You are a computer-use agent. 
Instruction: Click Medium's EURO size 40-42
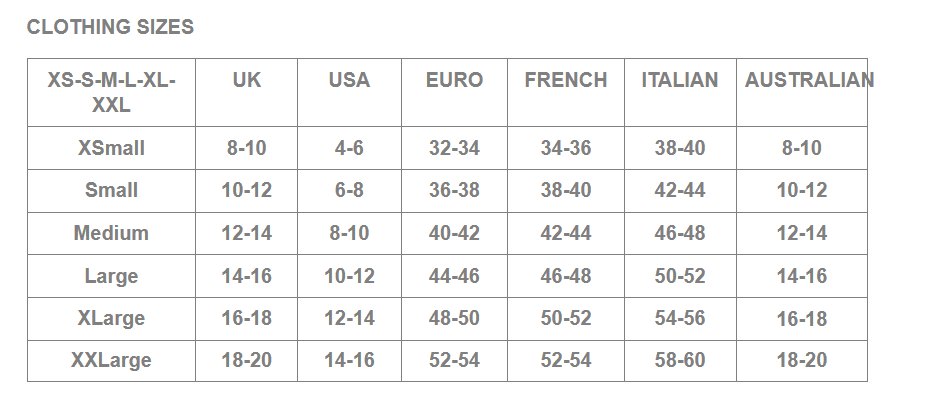click(x=454, y=233)
